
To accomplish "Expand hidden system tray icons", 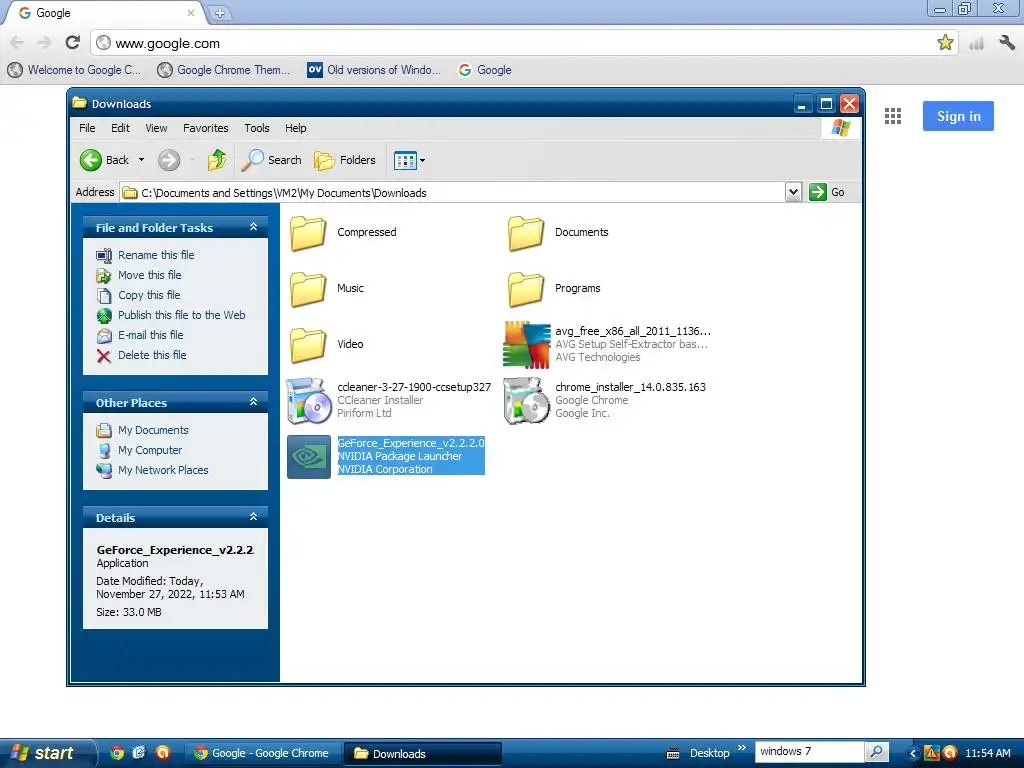I will 912,754.
